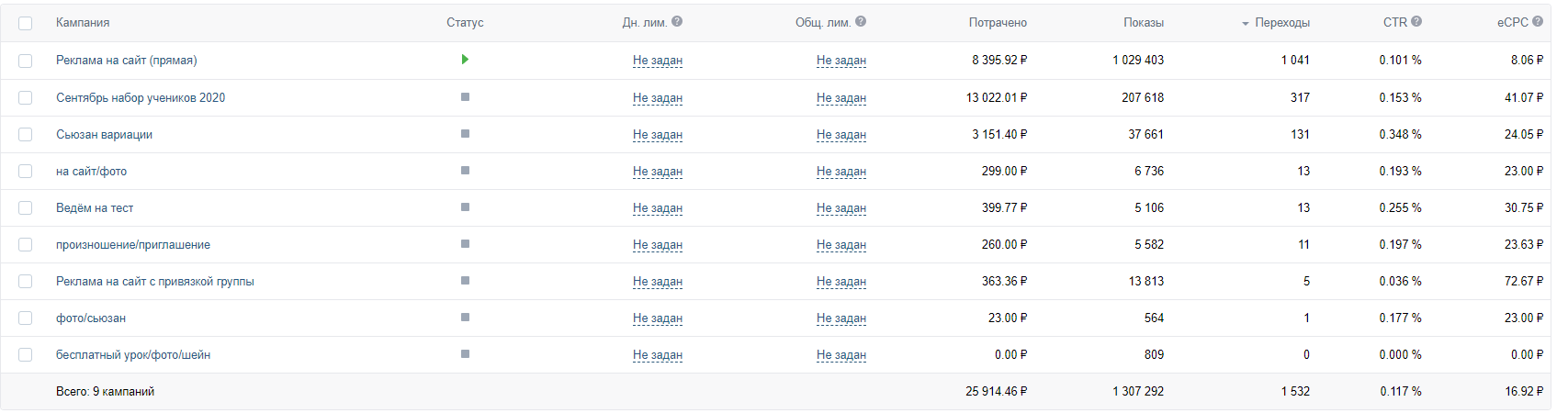This screenshot has height=413, width=1568.
Task: Click the stopped status square for Сьюзан вариации
Action: click(x=465, y=133)
